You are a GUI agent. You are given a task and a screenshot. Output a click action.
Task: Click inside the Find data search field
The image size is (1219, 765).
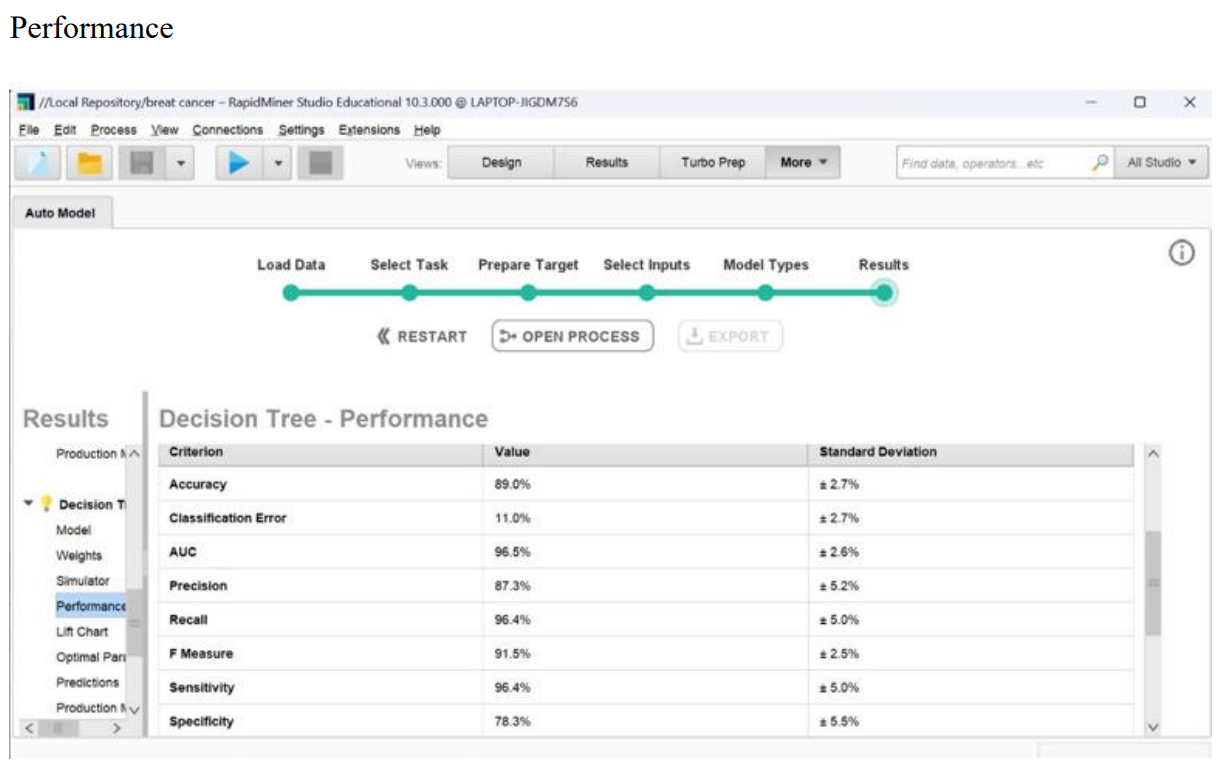pos(990,163)
